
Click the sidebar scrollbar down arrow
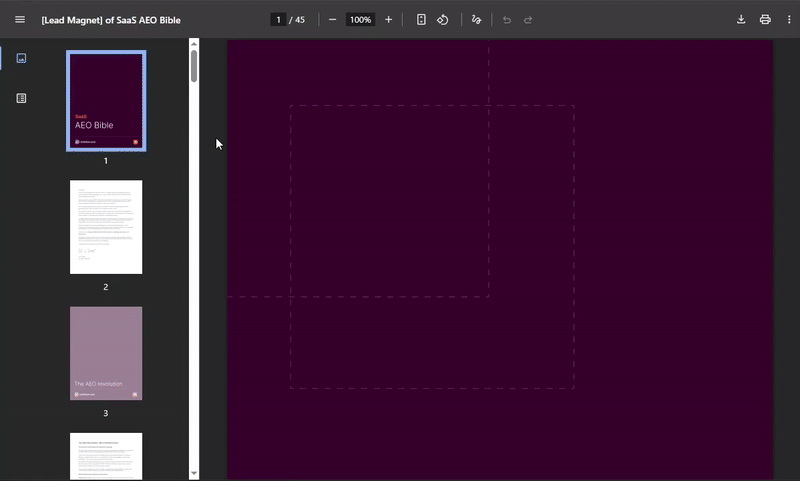[x=194, y=473]
